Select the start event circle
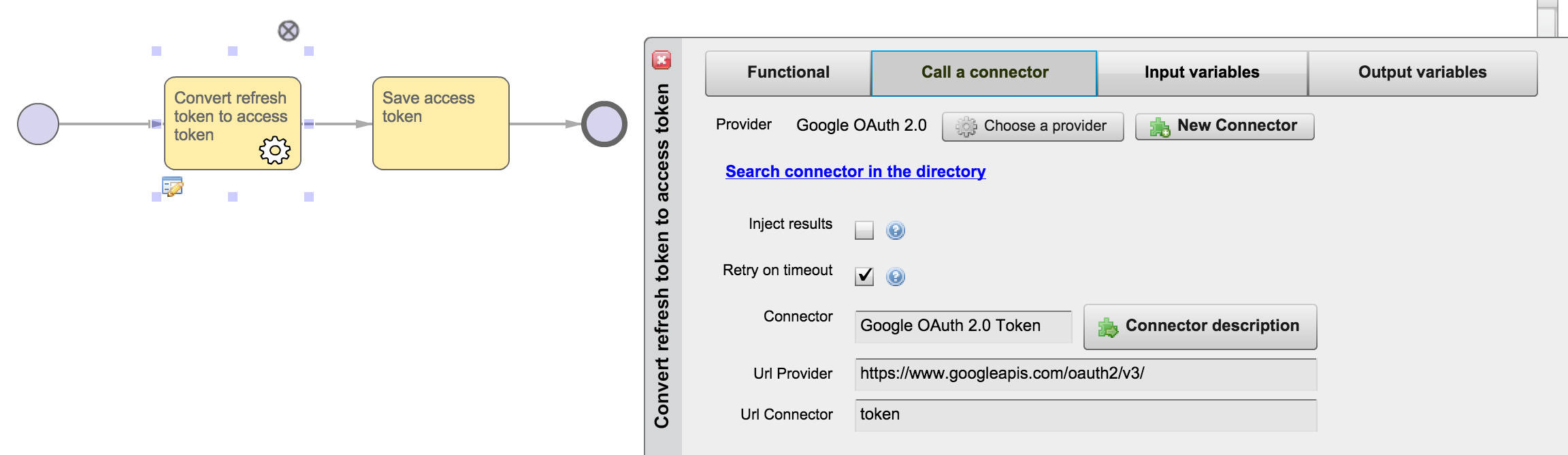Image resolution: width=1568 pixels, height=455 pixels. (38, 124)
